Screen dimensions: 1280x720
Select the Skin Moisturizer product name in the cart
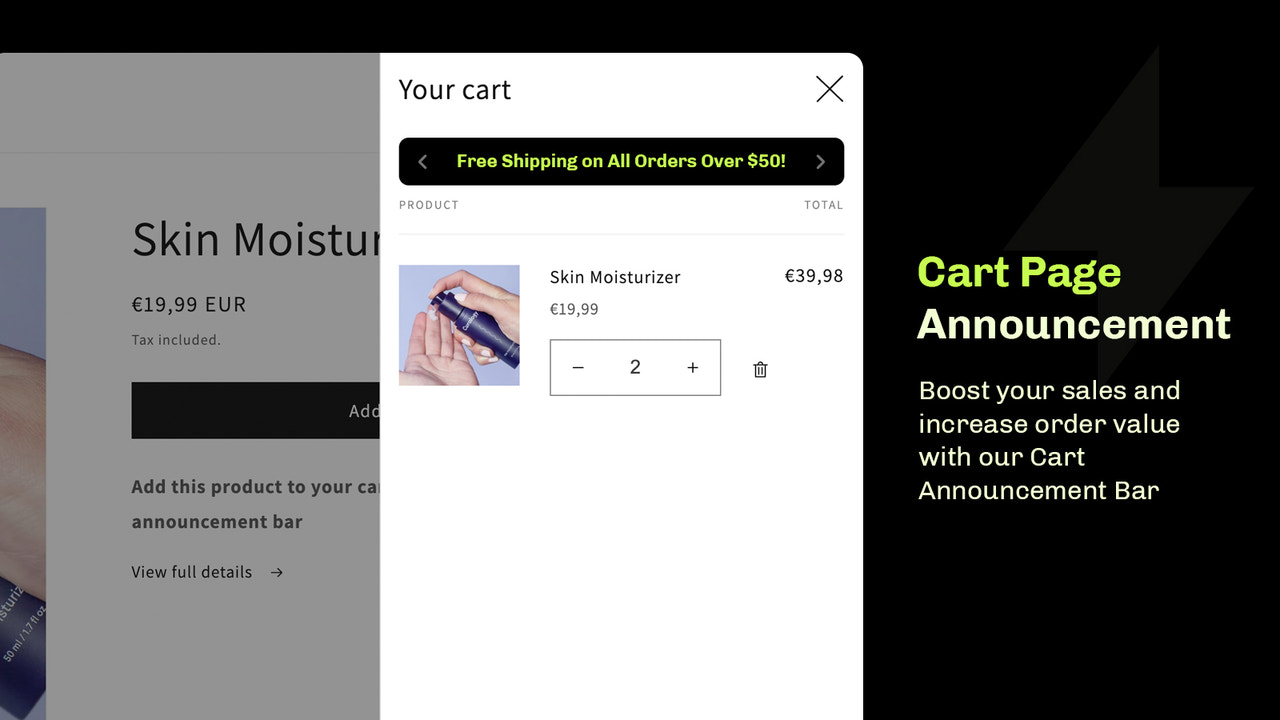[614, 277]
